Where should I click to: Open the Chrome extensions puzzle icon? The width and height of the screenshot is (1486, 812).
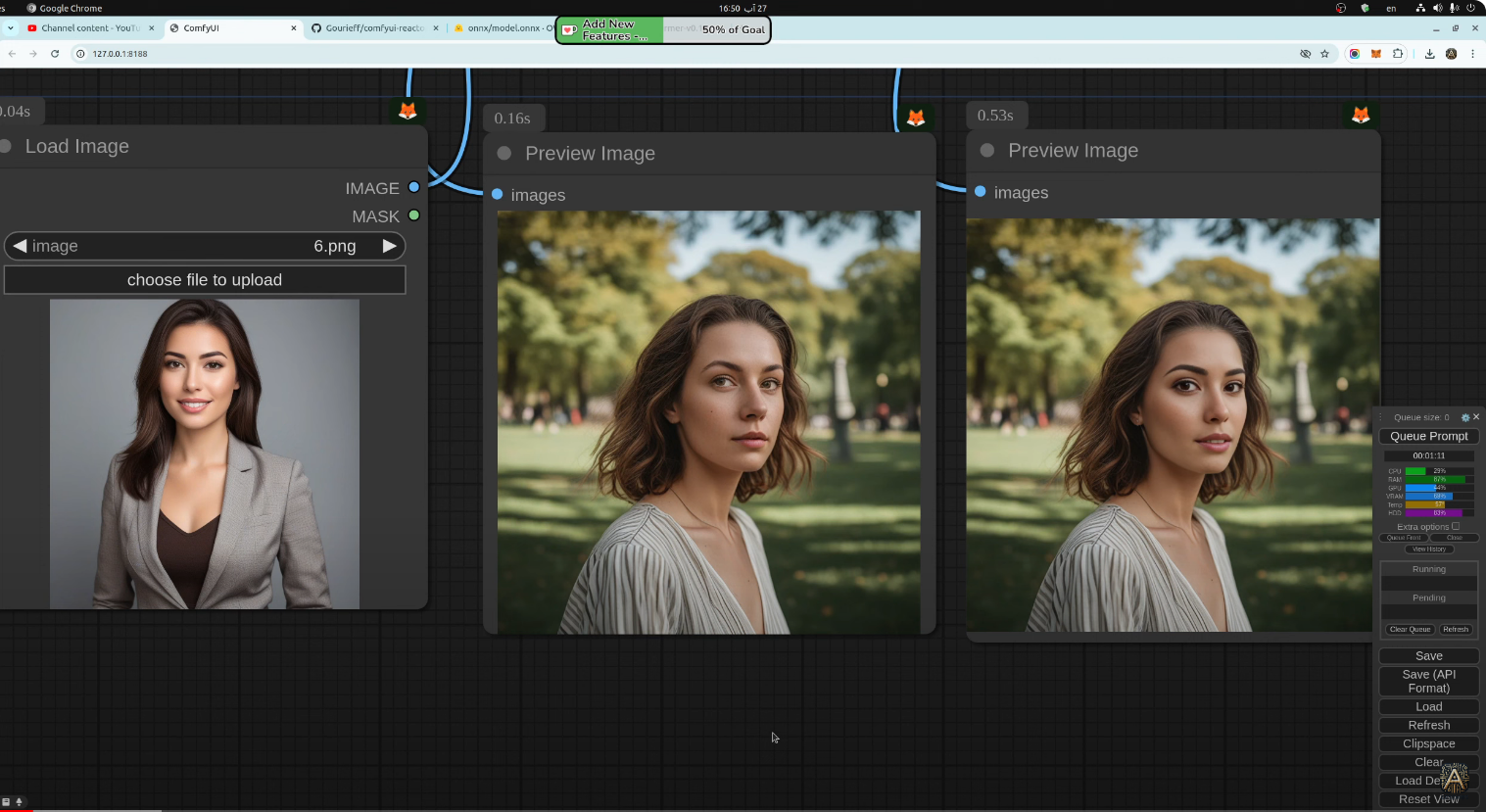[x=1398, y=54]
